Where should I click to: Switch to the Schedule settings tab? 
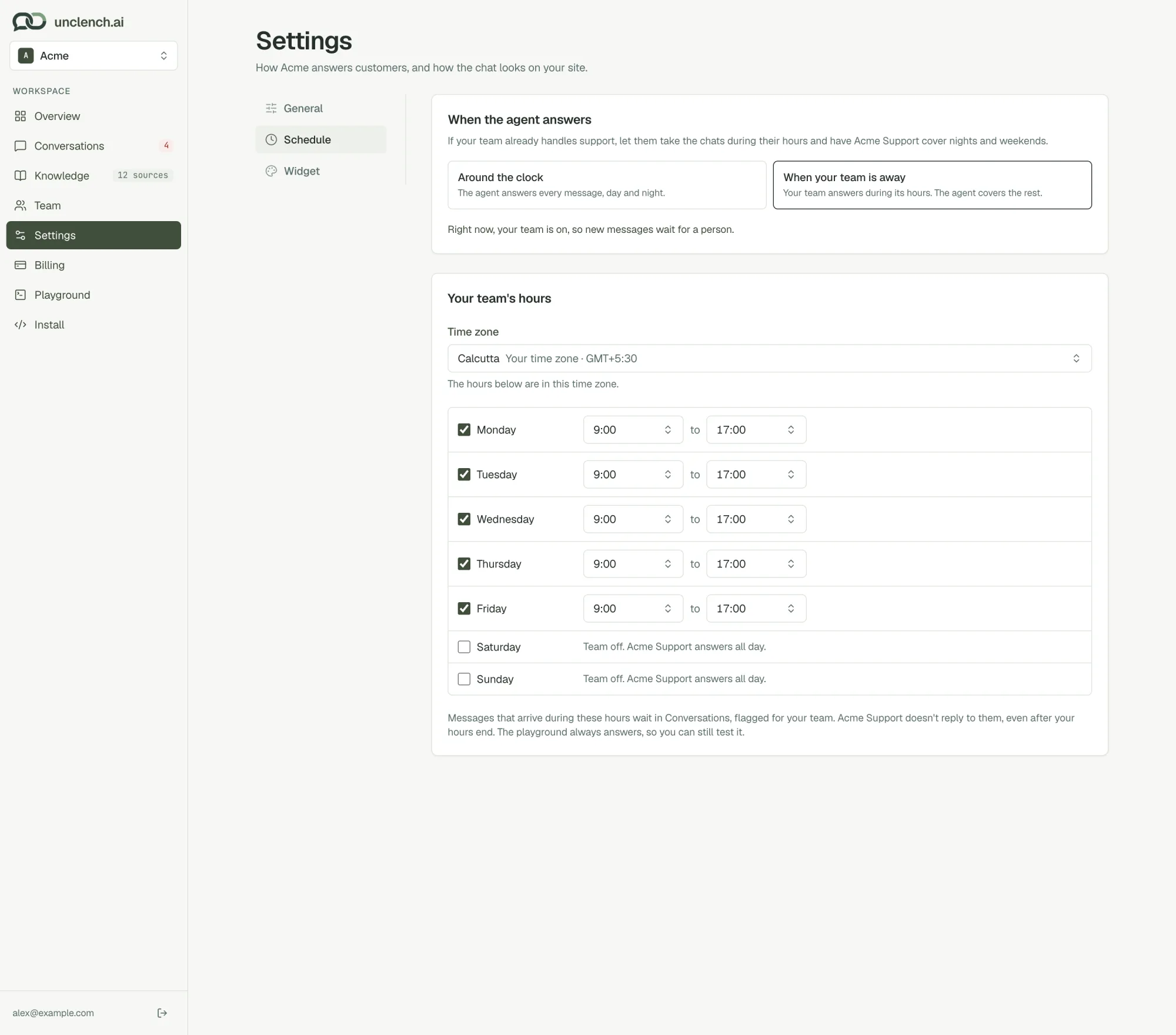pyautogui.click(x=321, y=139)
